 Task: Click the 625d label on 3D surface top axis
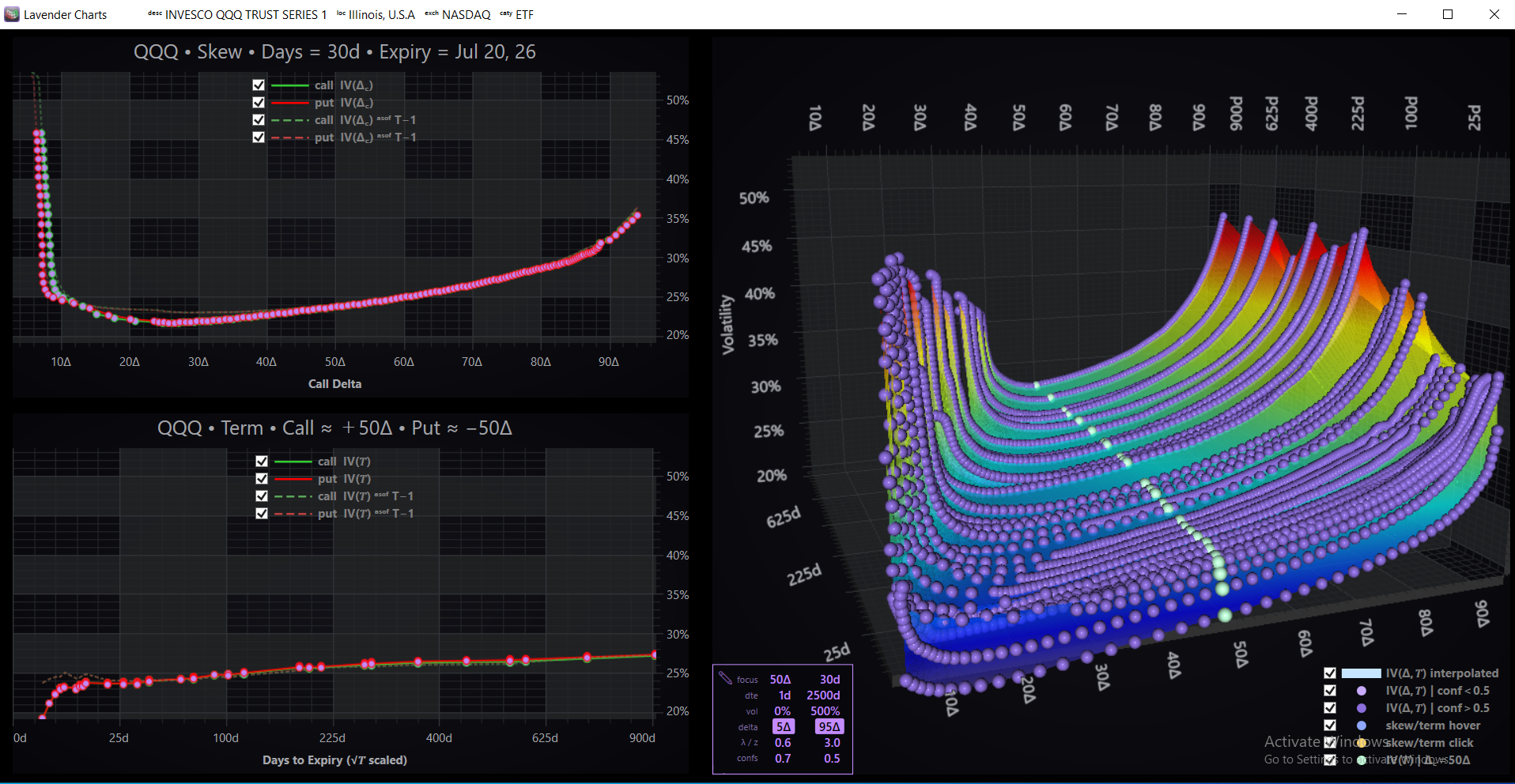click(x=1271, y=113)
